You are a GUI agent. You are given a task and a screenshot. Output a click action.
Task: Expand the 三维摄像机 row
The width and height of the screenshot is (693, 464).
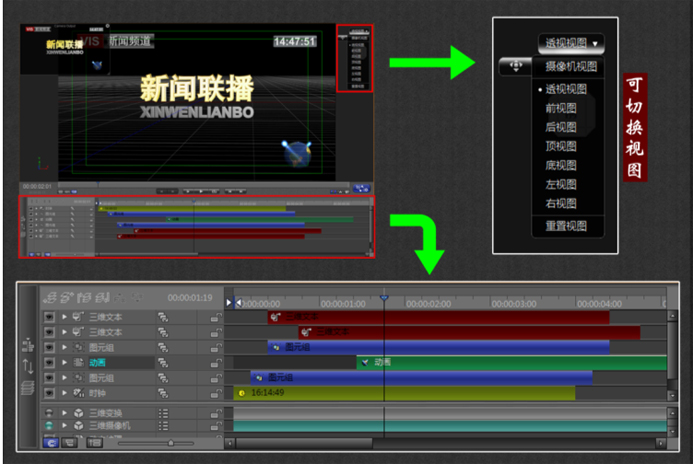click(x=65, y=426)
